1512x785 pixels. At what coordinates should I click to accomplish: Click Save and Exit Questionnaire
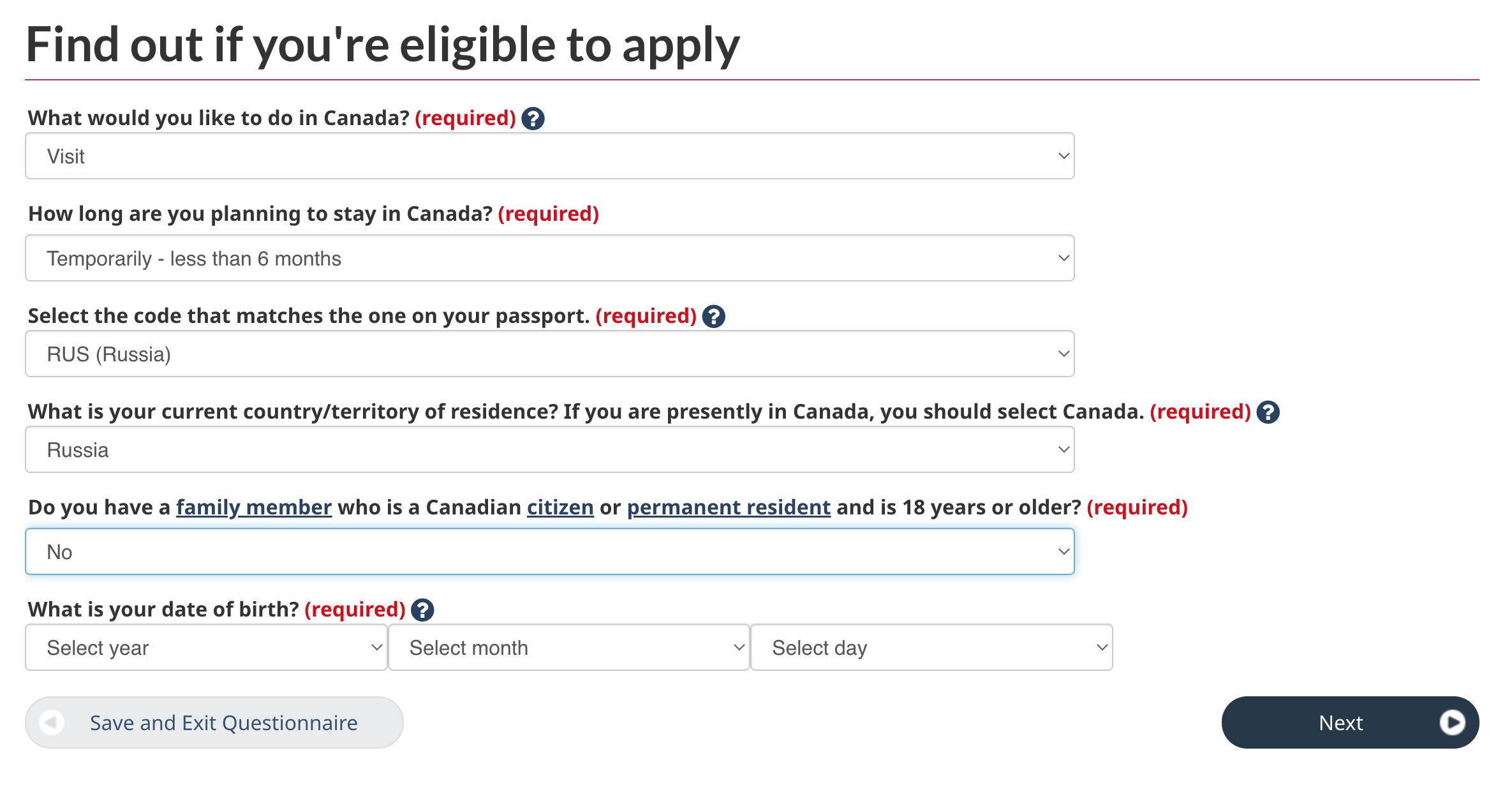click(214, 722)
